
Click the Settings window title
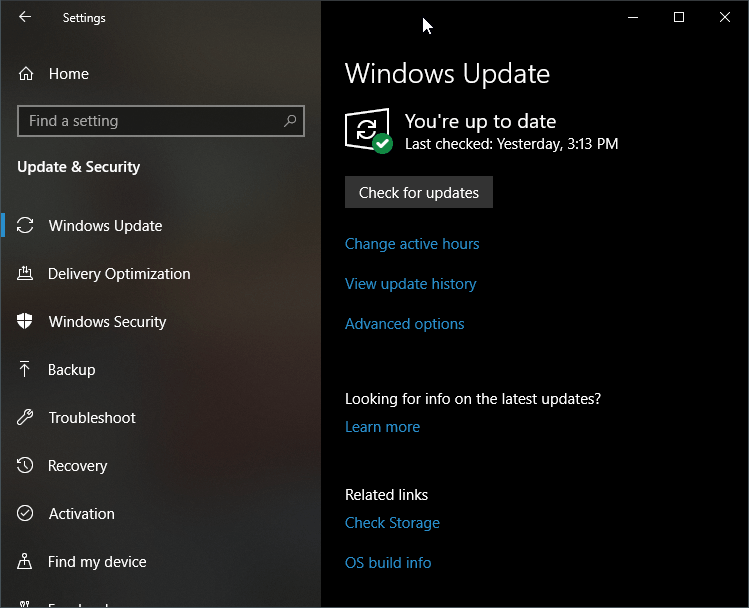click(x=84, y=18)
